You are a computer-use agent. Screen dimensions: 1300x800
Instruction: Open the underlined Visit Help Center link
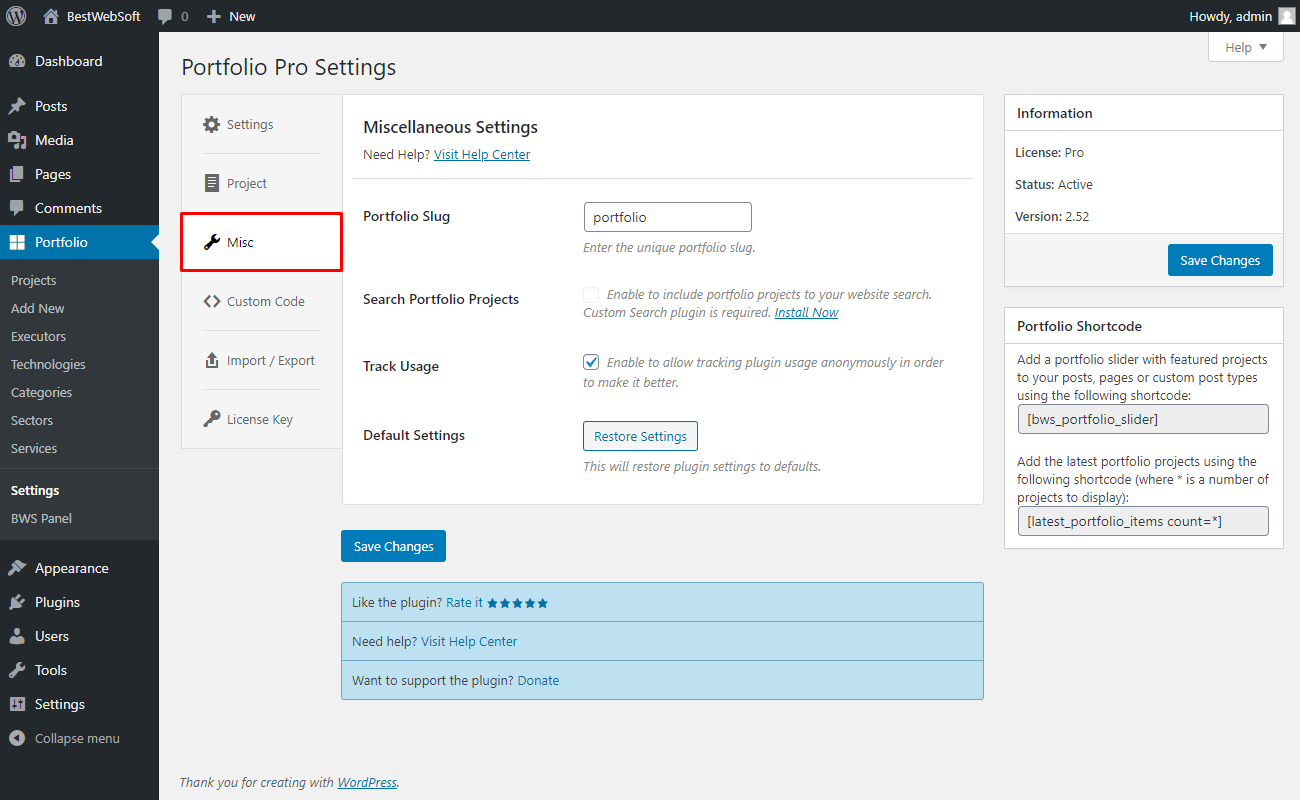point(482,155)
